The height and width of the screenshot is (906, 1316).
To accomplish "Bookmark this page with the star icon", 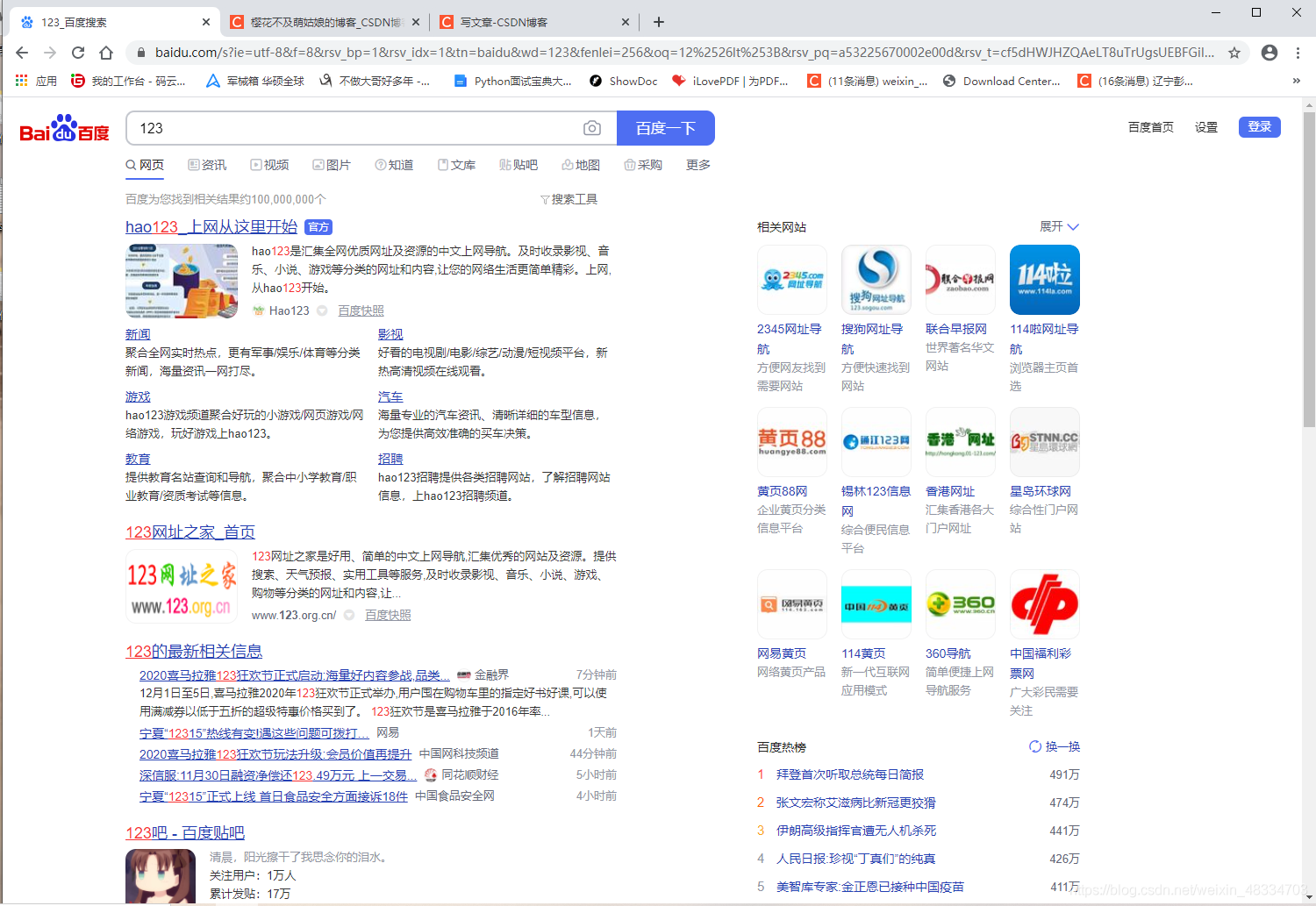I will [x=1234, y=53].
